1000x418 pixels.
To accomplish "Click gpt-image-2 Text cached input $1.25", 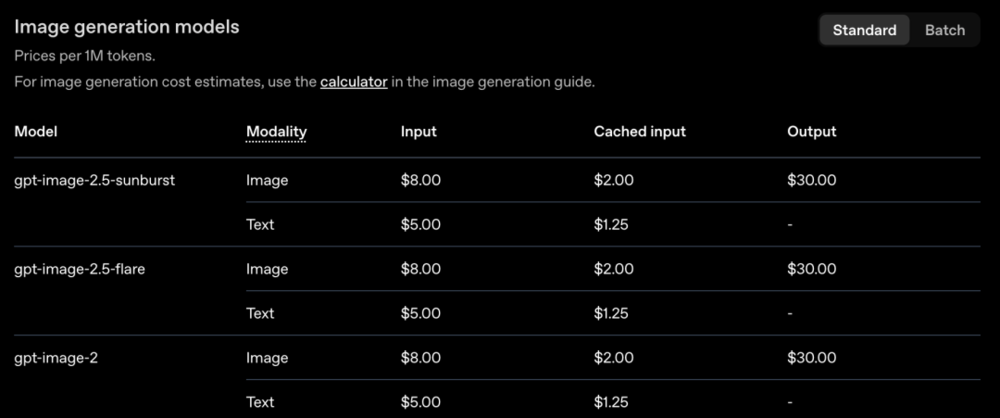I will [x=611, y=401].
